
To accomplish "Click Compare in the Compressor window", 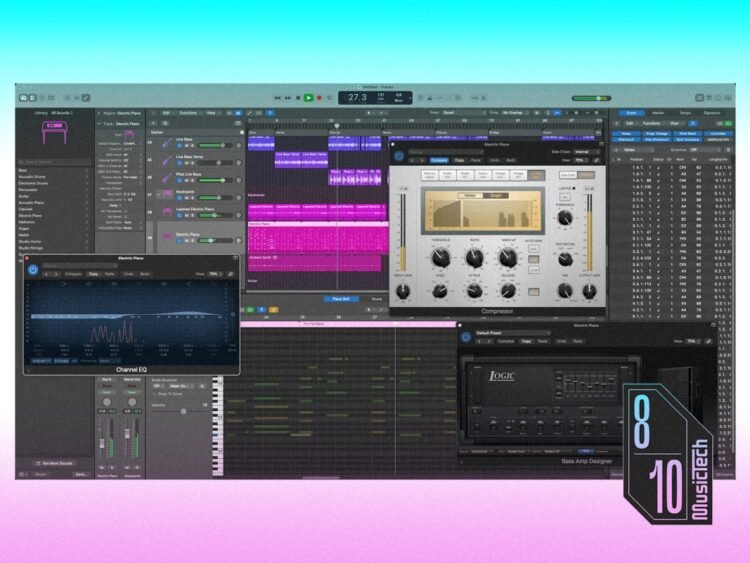I will click(439, 160).
